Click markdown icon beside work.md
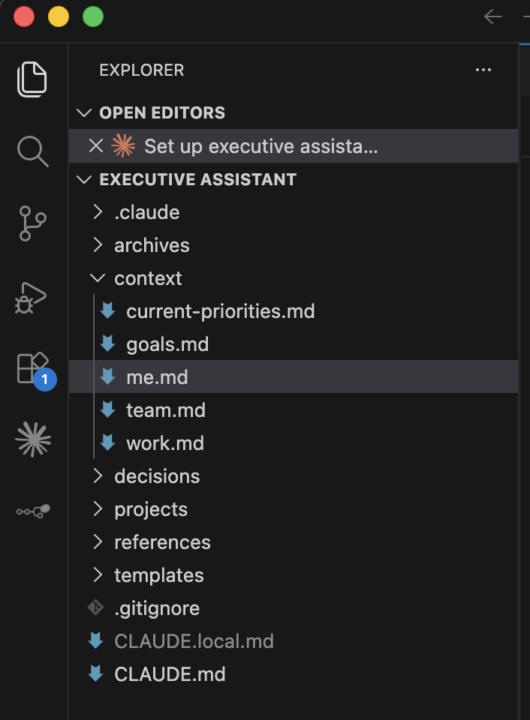 click(108, 443)
